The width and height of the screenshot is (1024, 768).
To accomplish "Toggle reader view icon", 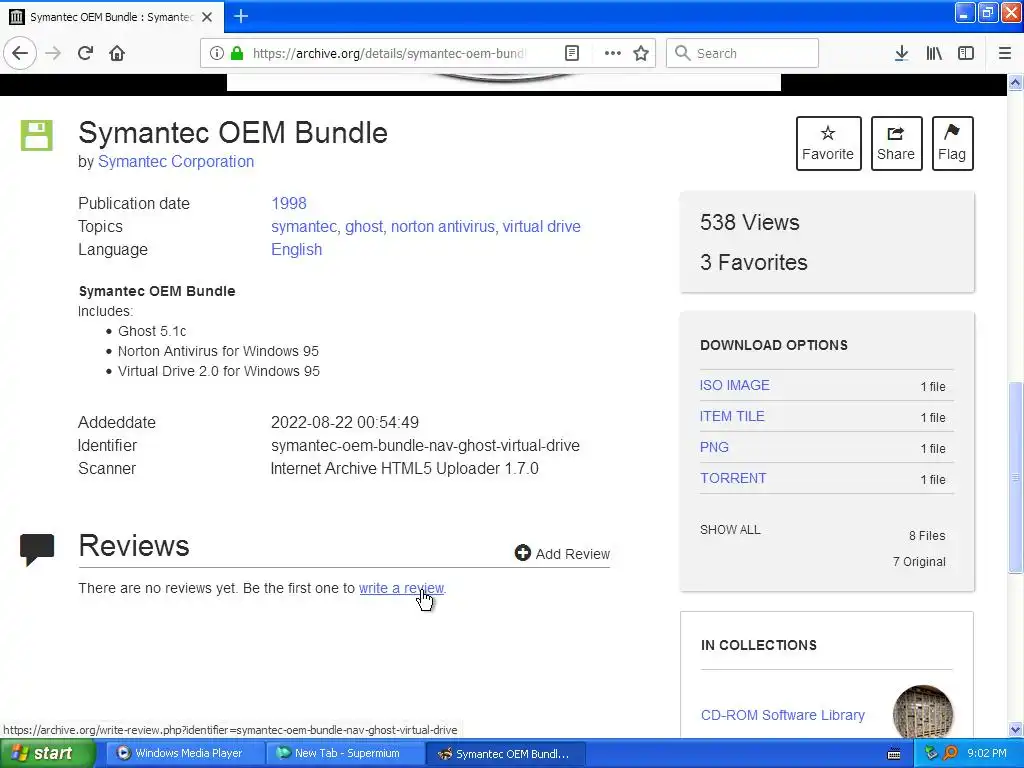I will click(571, 53).
